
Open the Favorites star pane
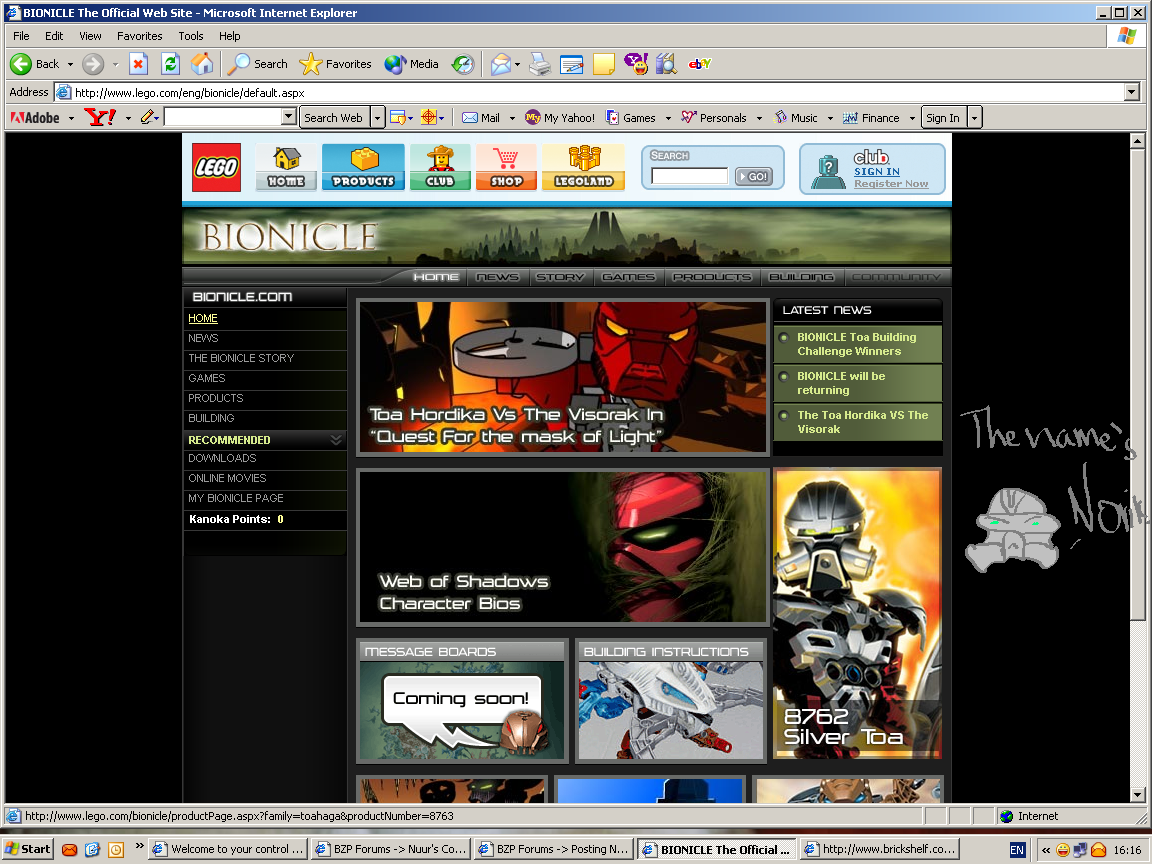pos(336,64)
